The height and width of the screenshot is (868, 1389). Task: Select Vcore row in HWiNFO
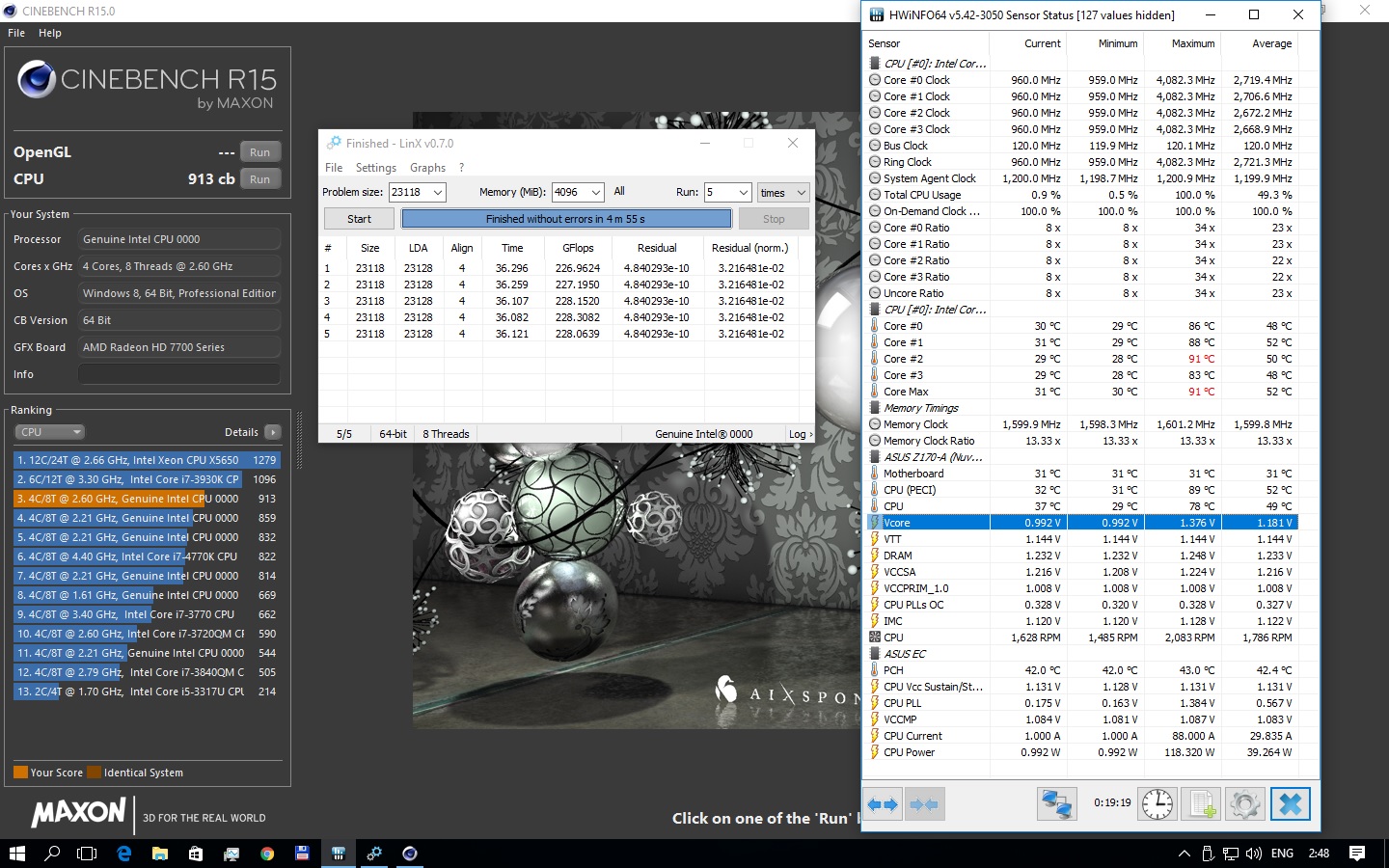(x=1082, y=523)
